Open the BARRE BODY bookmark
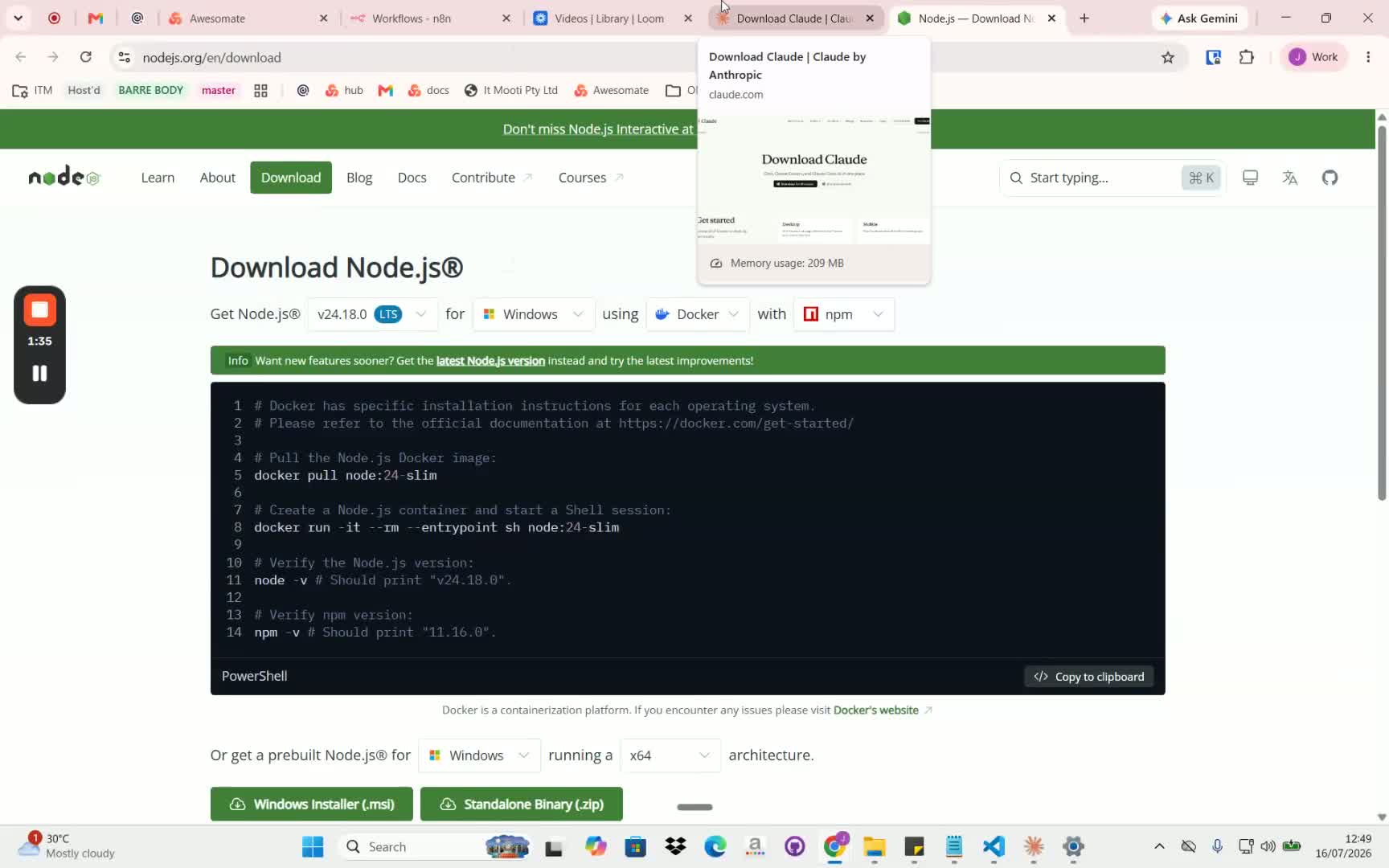 151,90
